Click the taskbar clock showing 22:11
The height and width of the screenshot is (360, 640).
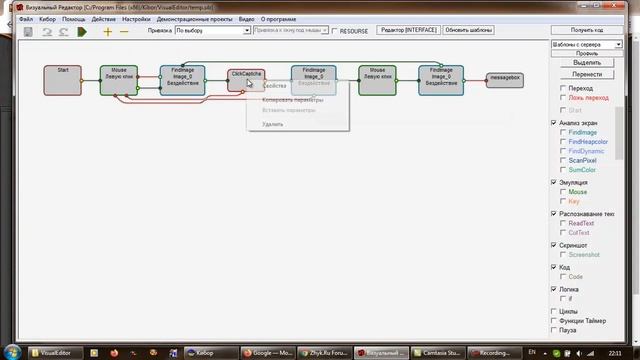(x=615, y=353)
